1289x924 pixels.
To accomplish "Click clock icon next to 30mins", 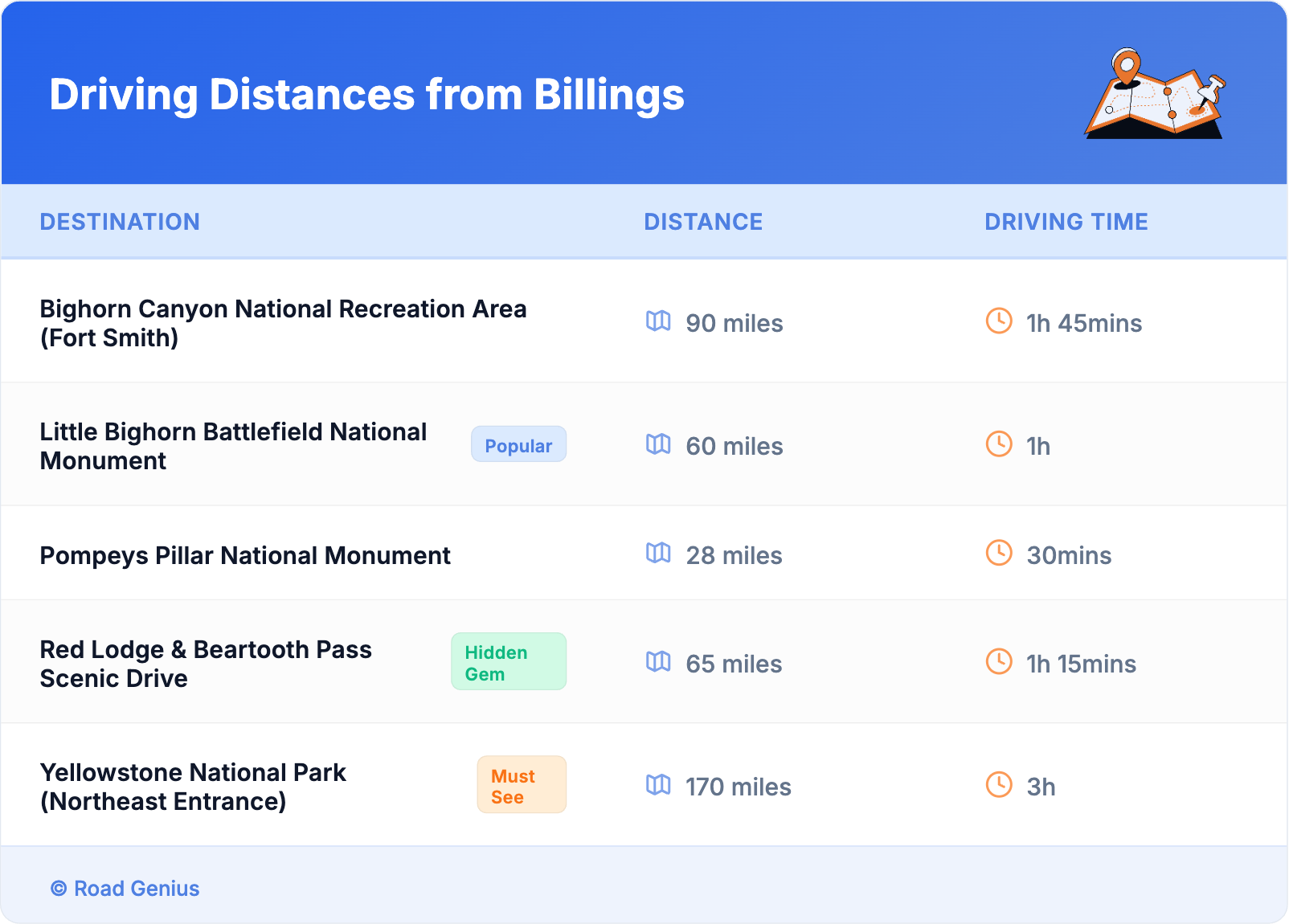I will pos(999,554).
